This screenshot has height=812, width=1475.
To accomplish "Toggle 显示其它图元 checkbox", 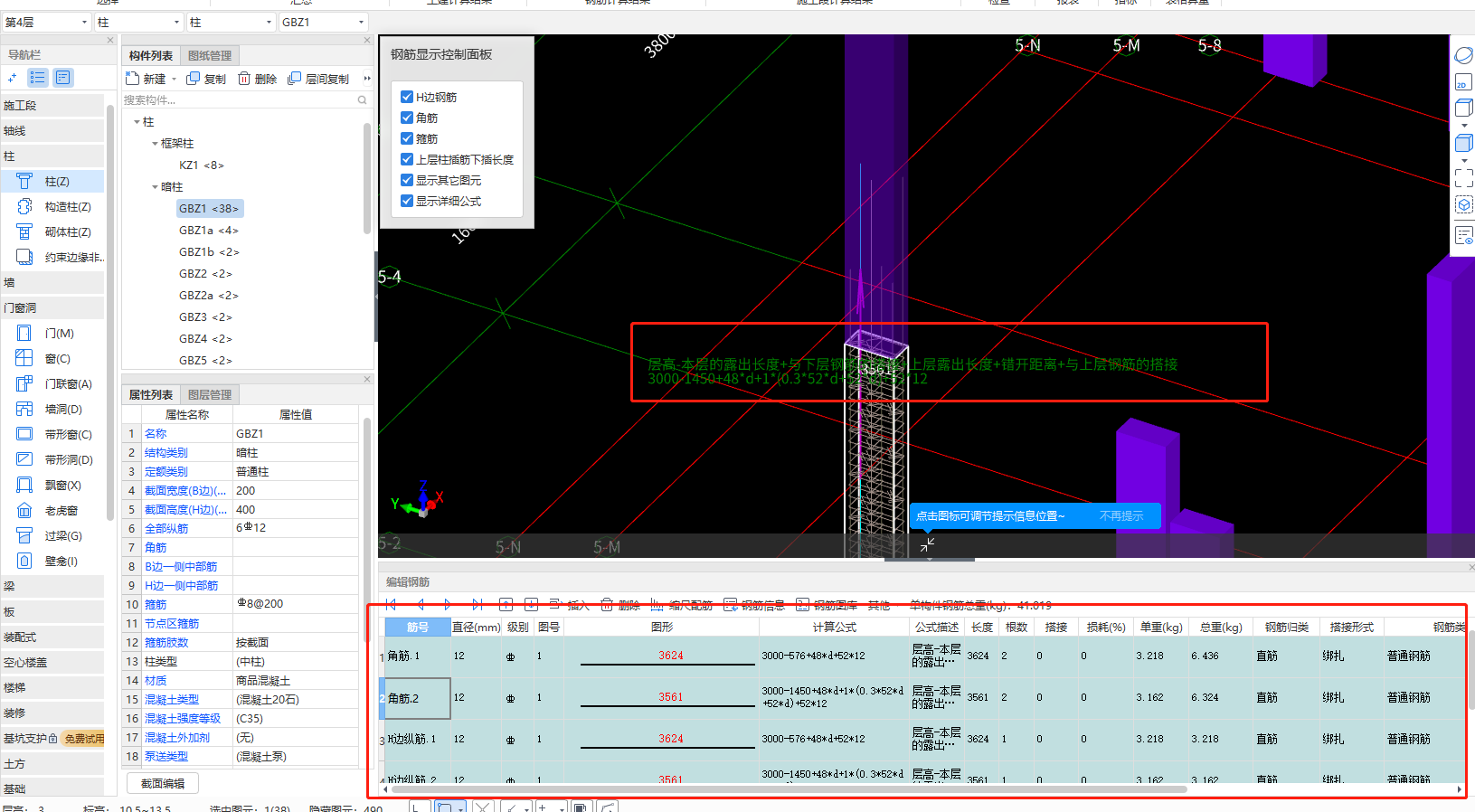I will tap(407, 179).
